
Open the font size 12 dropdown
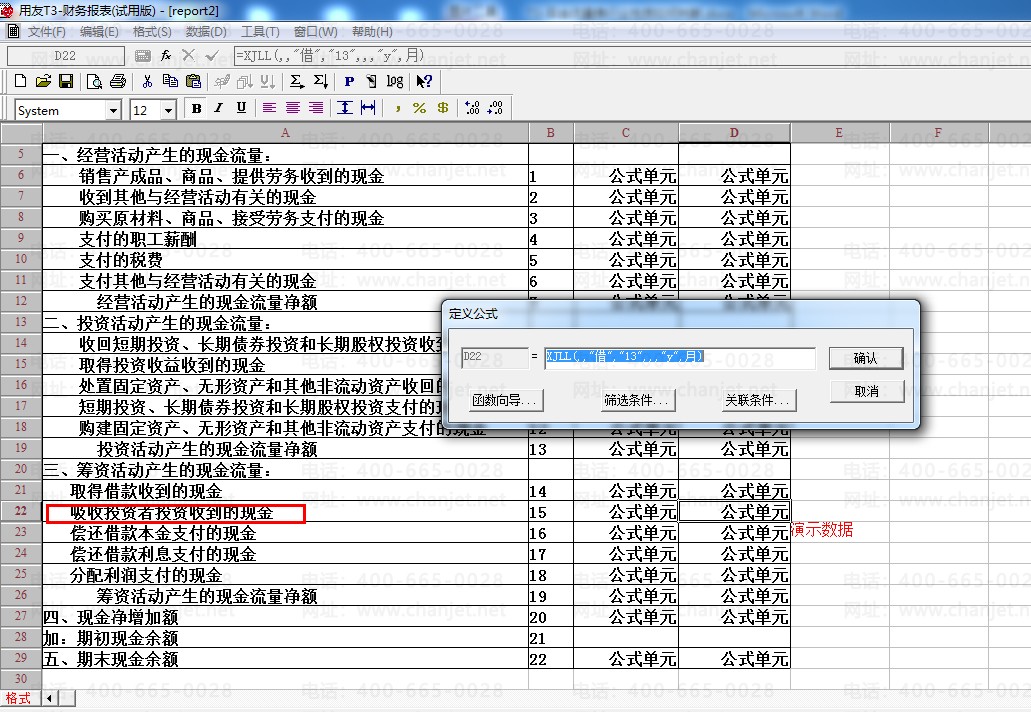tap(169, 110)
